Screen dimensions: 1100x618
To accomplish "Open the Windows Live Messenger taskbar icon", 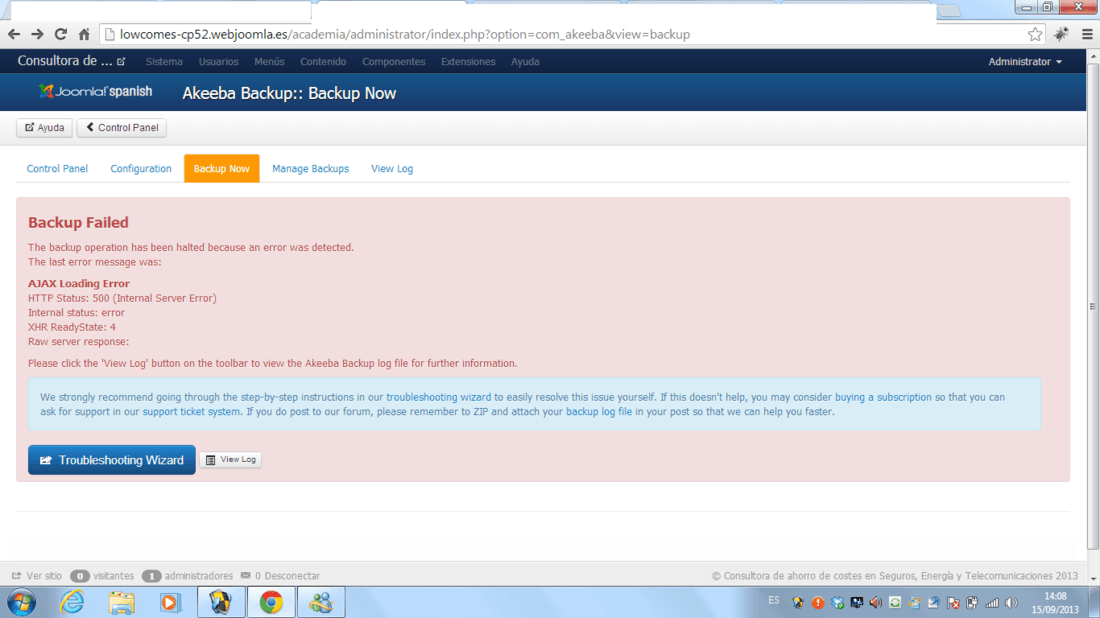I will point(321,603).
